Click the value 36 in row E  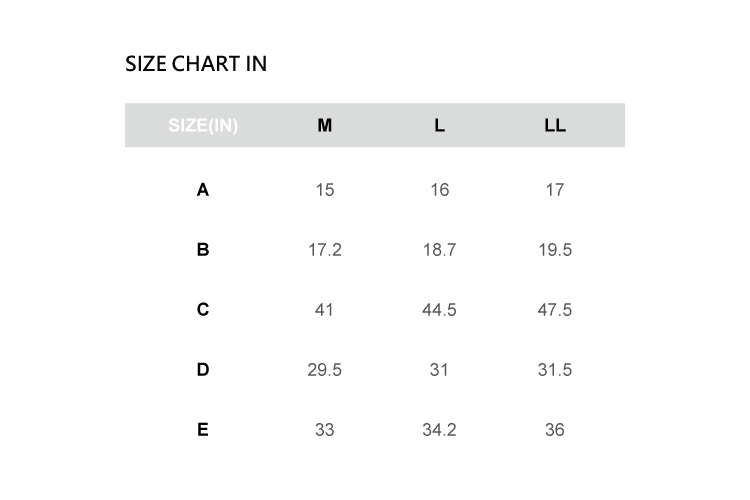[x=555, y=430]
